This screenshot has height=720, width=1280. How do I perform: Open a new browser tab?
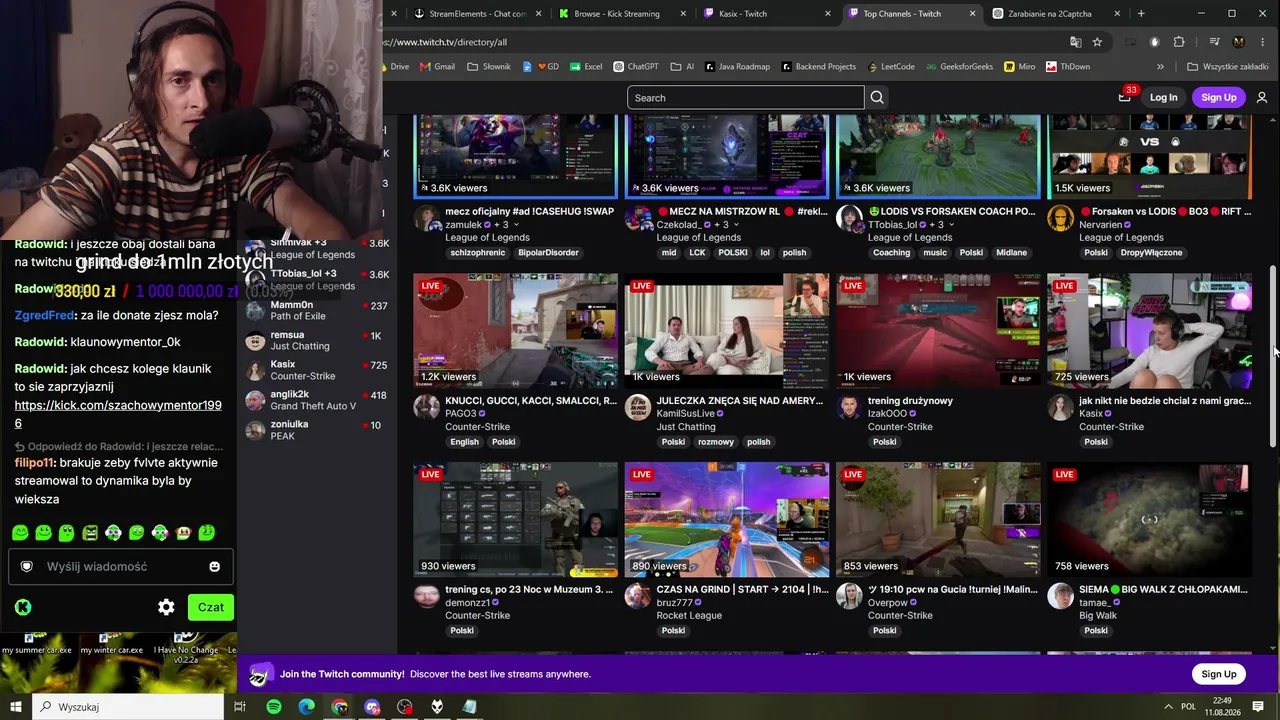(1141, 14)
